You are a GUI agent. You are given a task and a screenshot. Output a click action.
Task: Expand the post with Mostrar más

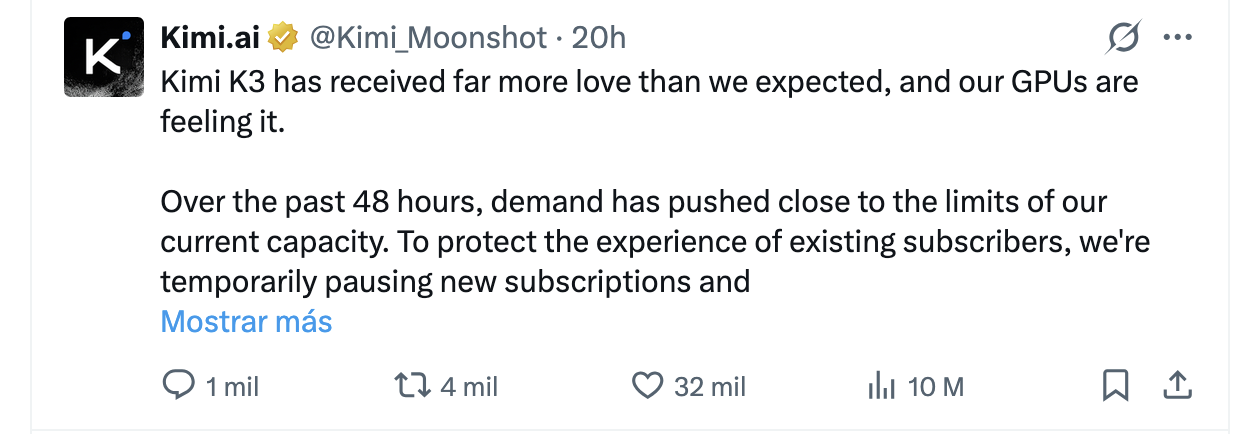point(246,321)
